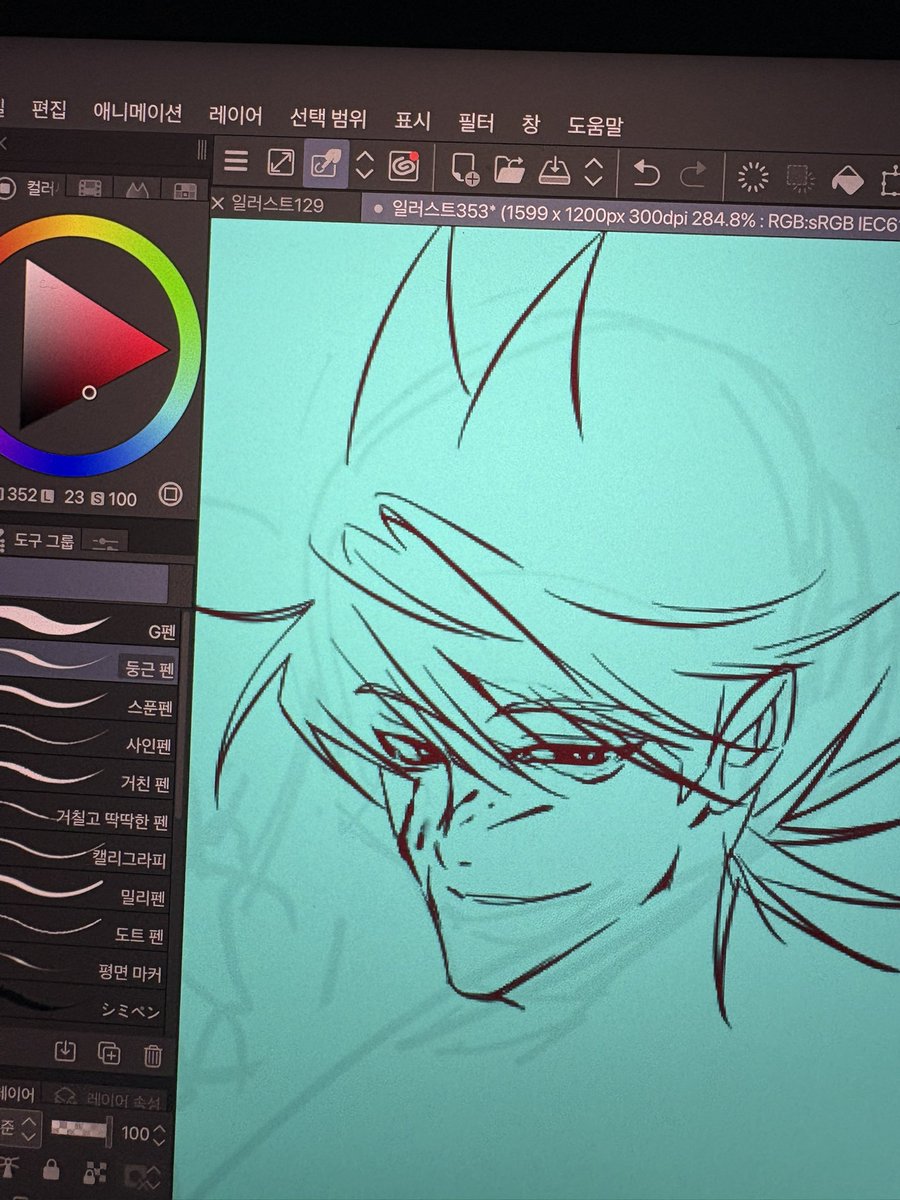This screenshot has width=900, height=1200.
Task: Open the 창 menu
Action: [531, 124]
